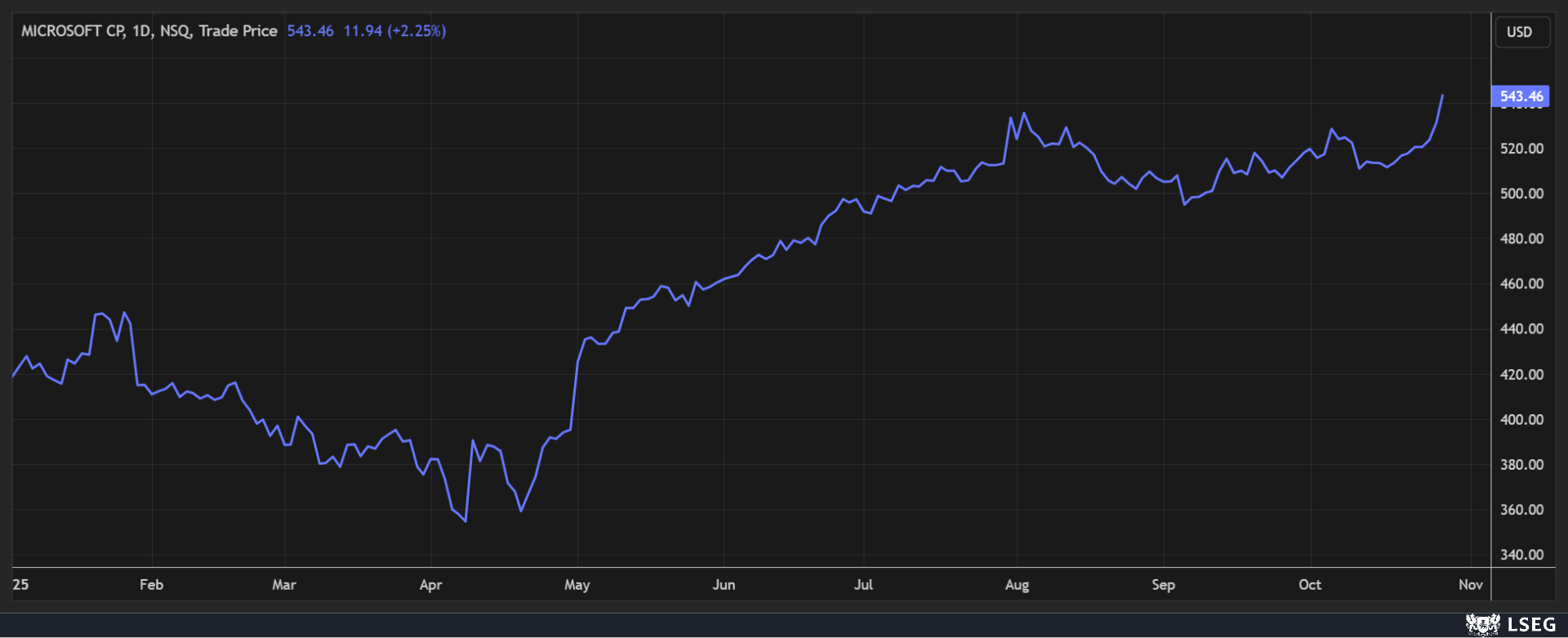Open the USD currency selector
The image size is (1568, 638).
(x=1520, y=32)
